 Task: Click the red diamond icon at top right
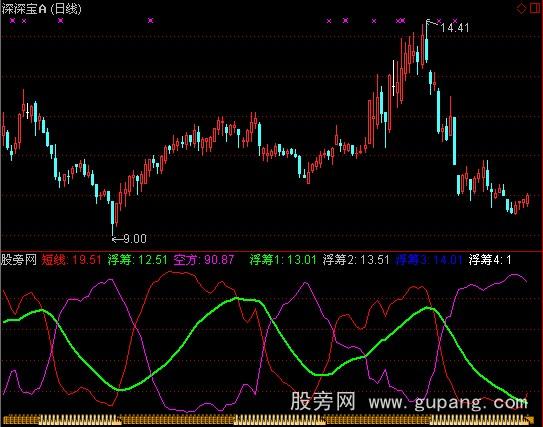point(521,8)
